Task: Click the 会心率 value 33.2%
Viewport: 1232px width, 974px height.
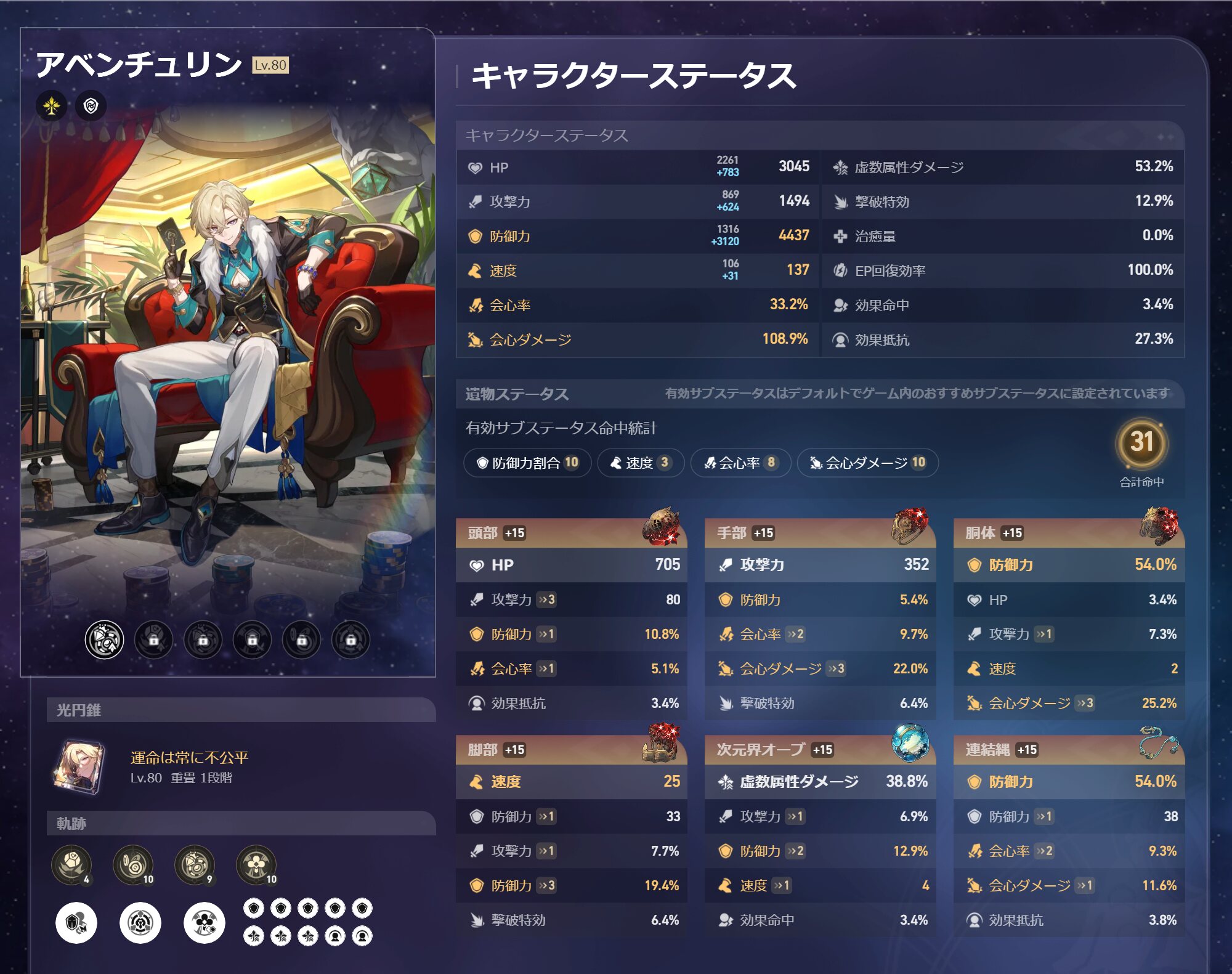Action: pos(789,304)
